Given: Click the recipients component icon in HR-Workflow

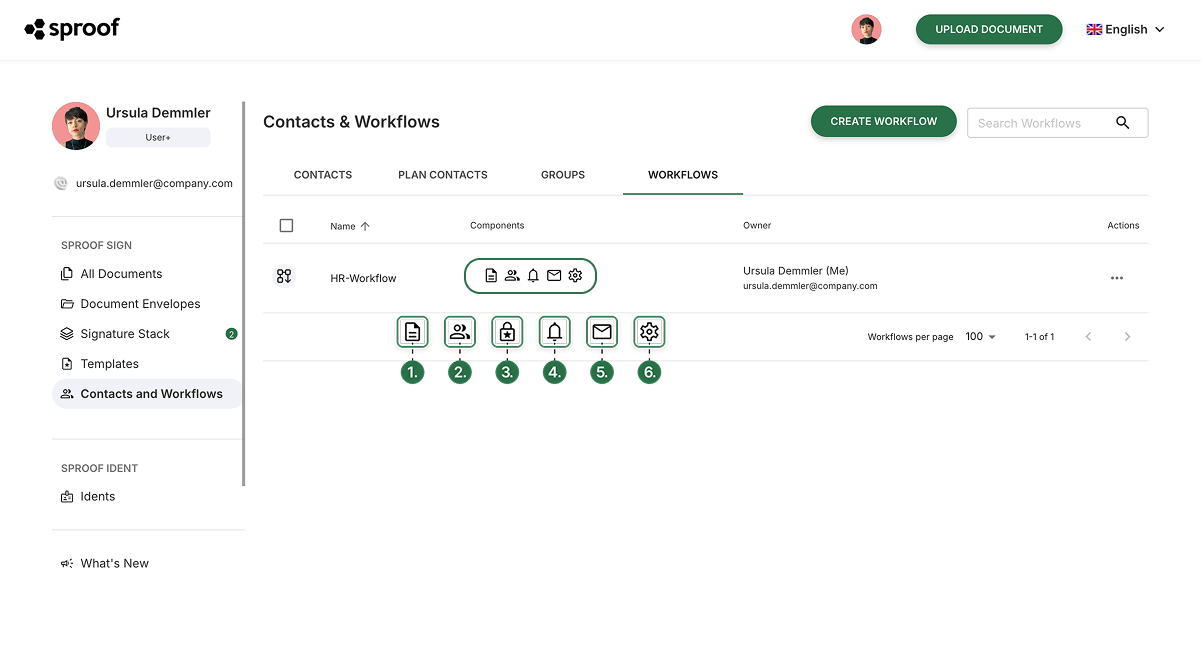Looking at the screenshot, I should point(512,276).
